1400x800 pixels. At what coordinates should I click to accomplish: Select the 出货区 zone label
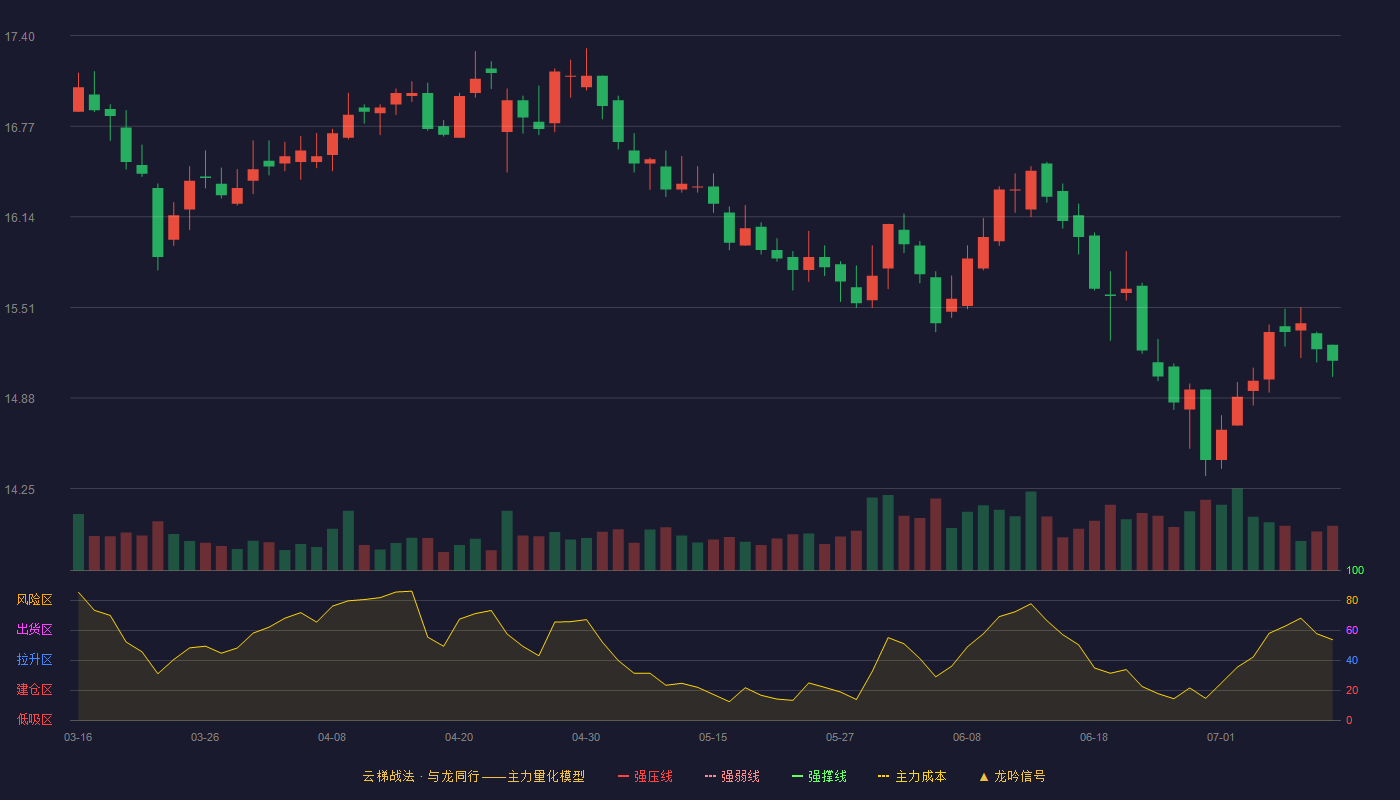[x=34, y=630]
